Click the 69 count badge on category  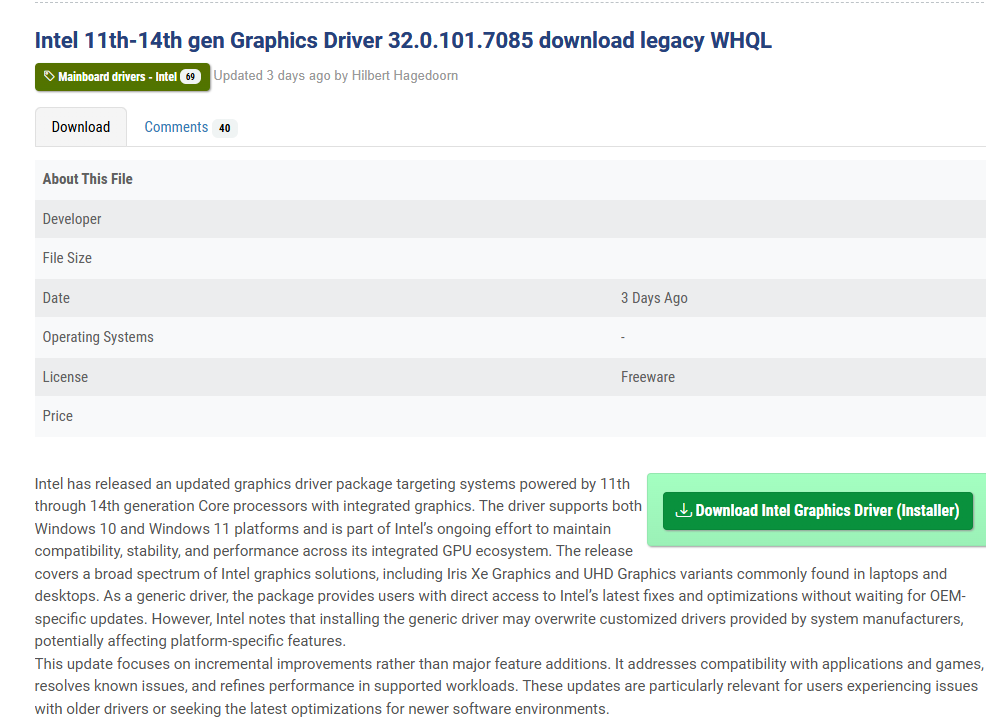pos(190,77)
